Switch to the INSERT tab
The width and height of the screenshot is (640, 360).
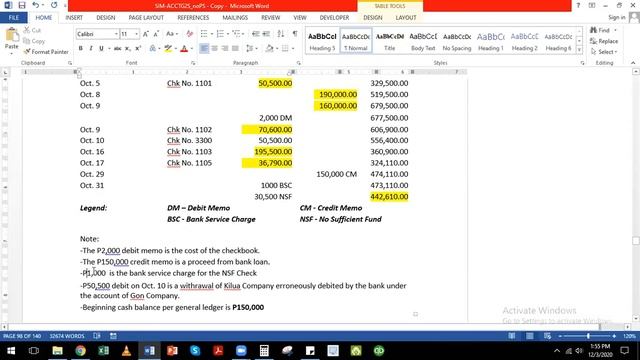74,18
